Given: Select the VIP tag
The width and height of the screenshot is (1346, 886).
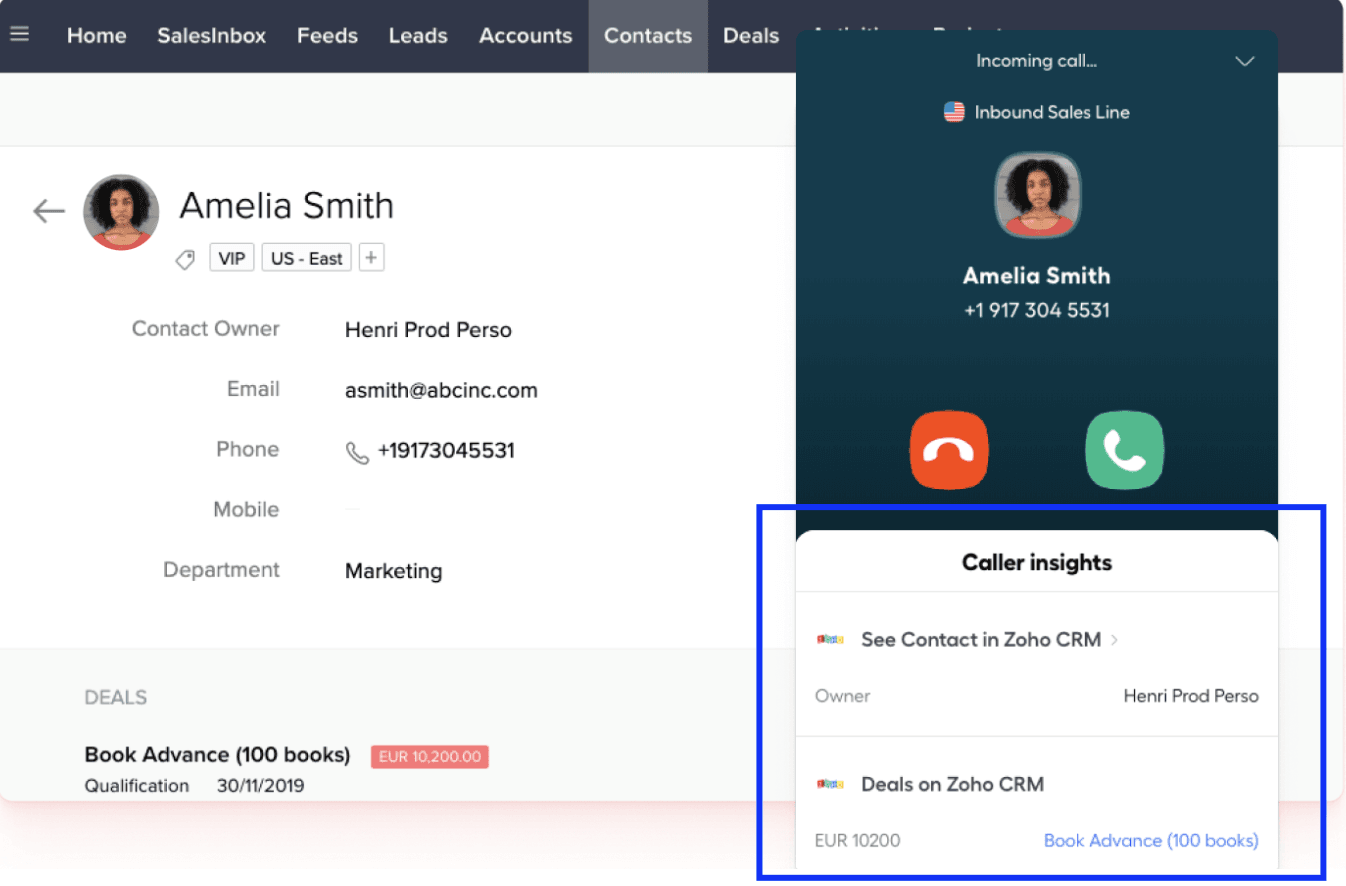Looking at the screenshot, I should (232, 258).
